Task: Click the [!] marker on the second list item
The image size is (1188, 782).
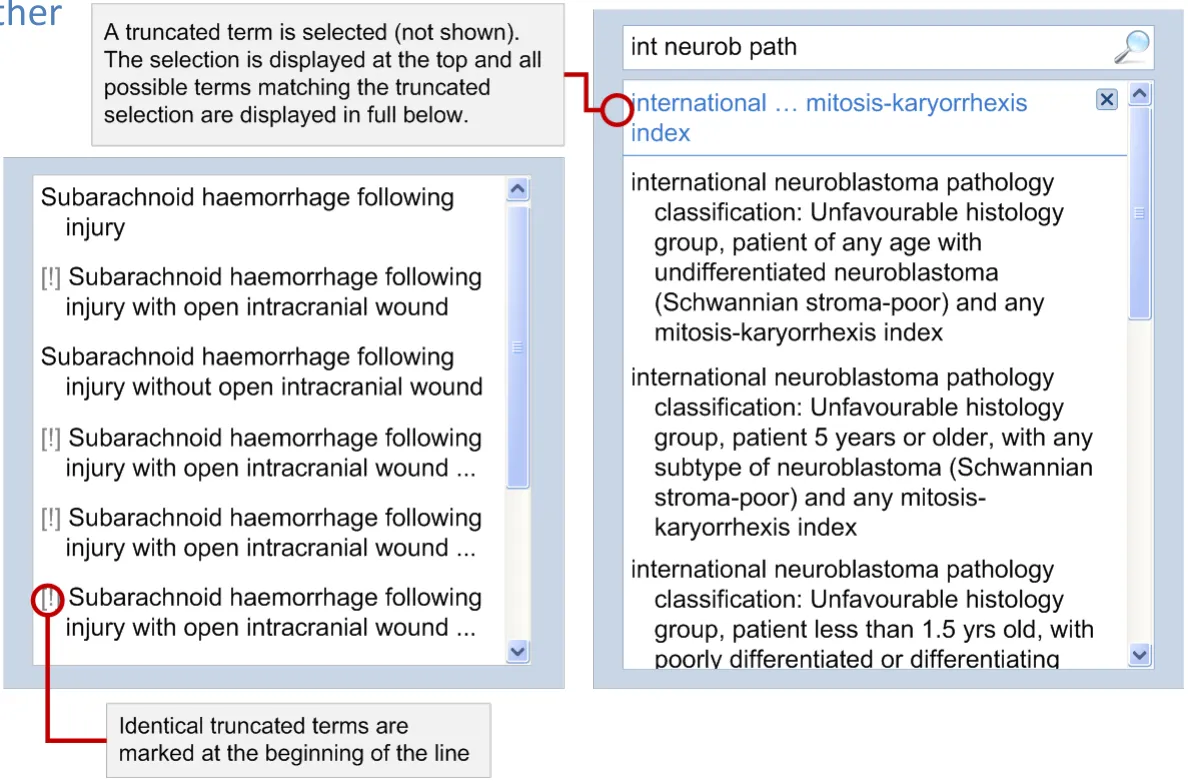Action: (x=51, y=278)
